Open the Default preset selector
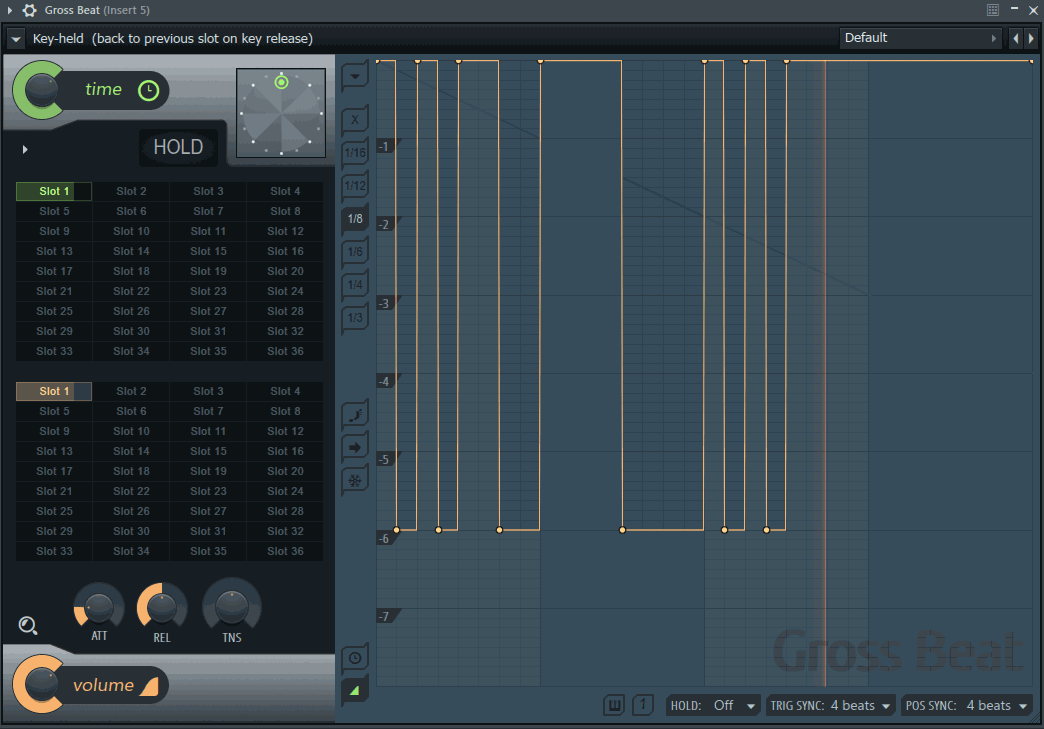This screenshot has height=729, width=1044. (920, 39)
